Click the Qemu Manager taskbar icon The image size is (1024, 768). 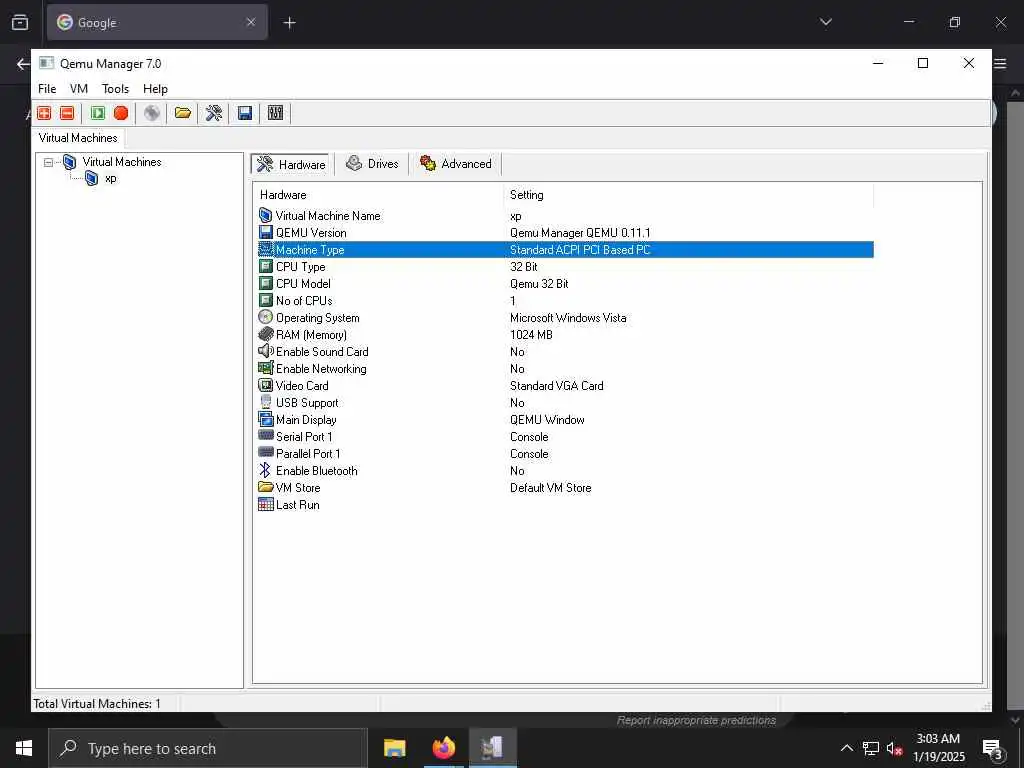click(x=492, y=748)
